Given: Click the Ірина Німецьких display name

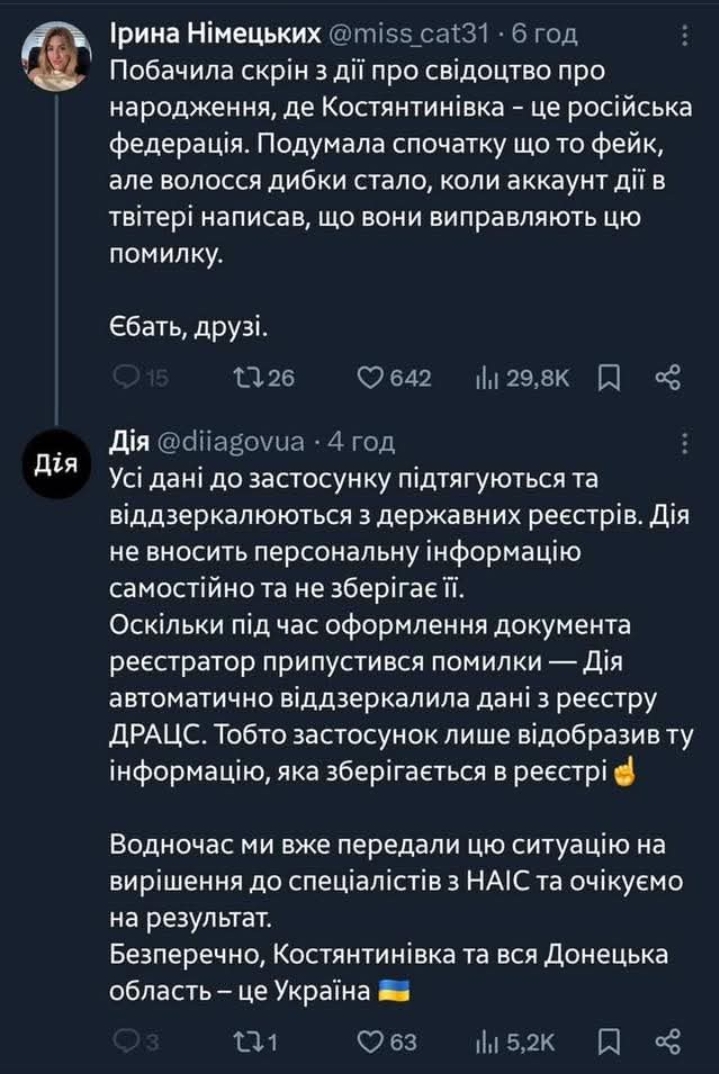Looking at the screenshot, I should click(x=212, y=36).
